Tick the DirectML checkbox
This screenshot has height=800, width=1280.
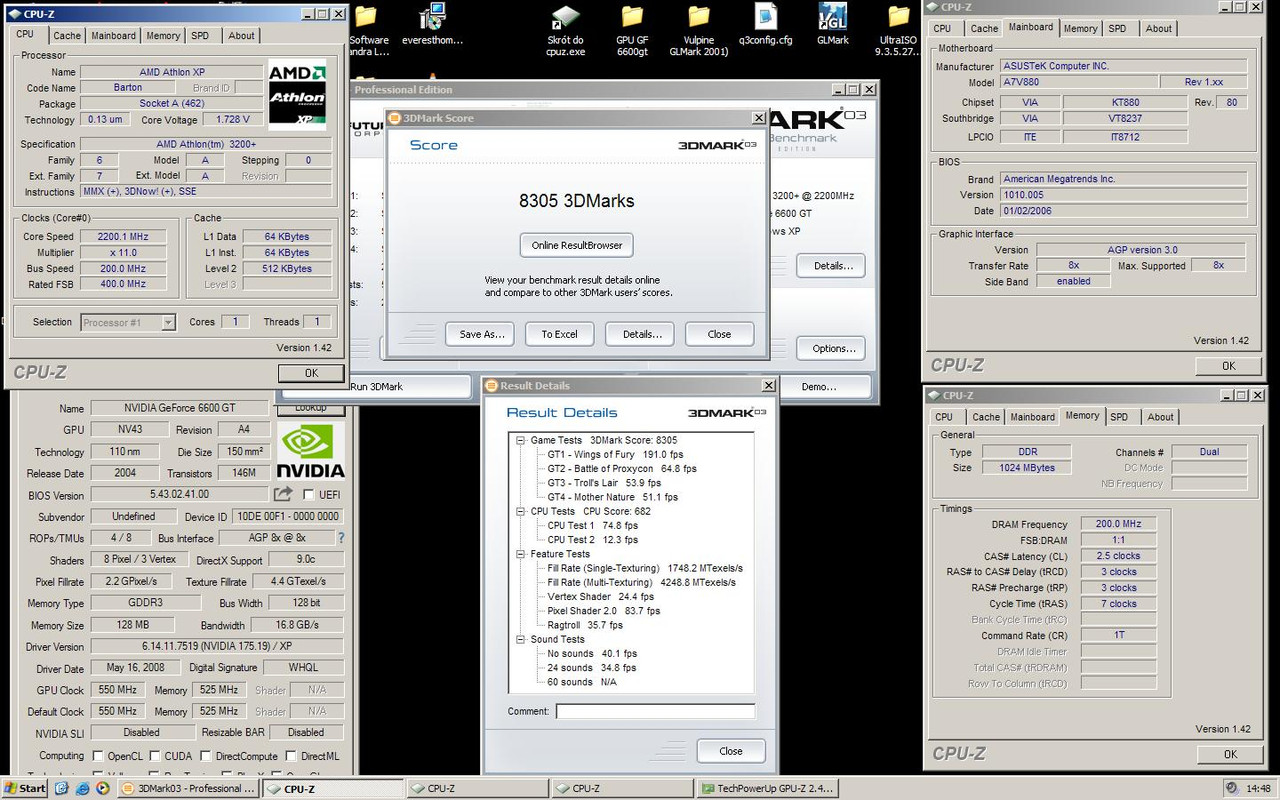(290, 757)
